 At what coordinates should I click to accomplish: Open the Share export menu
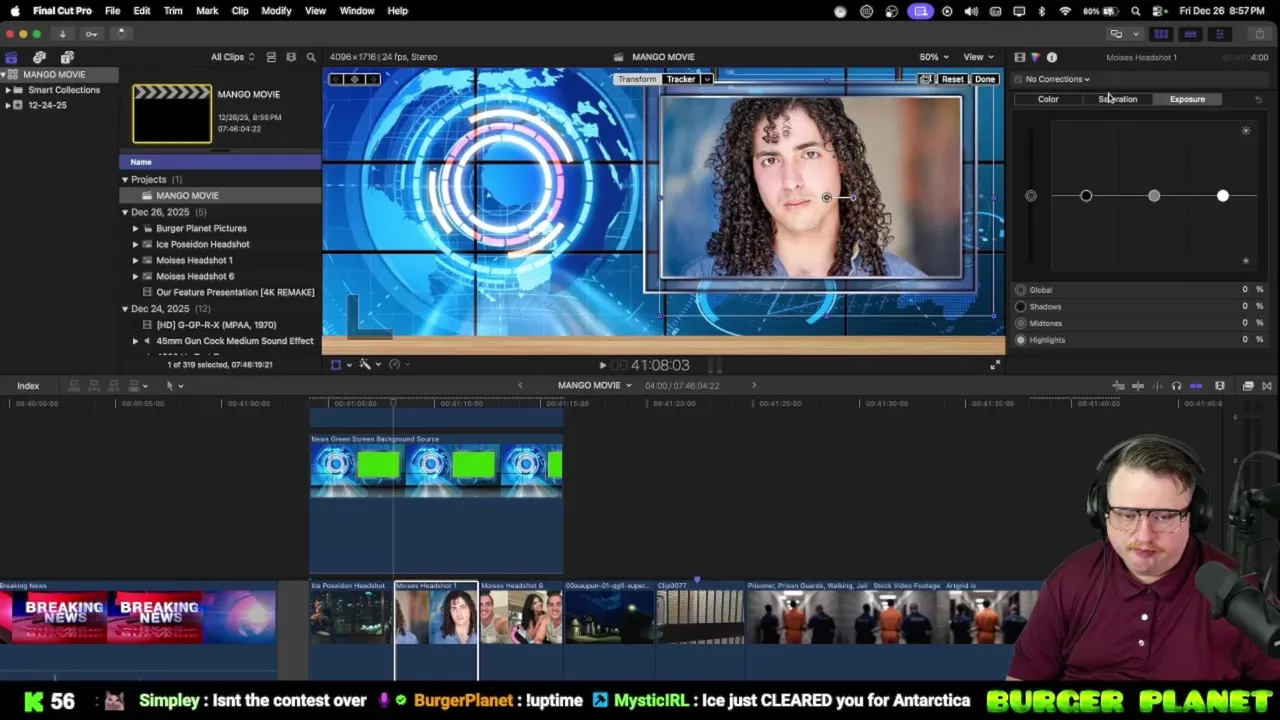coord(1259,34)
